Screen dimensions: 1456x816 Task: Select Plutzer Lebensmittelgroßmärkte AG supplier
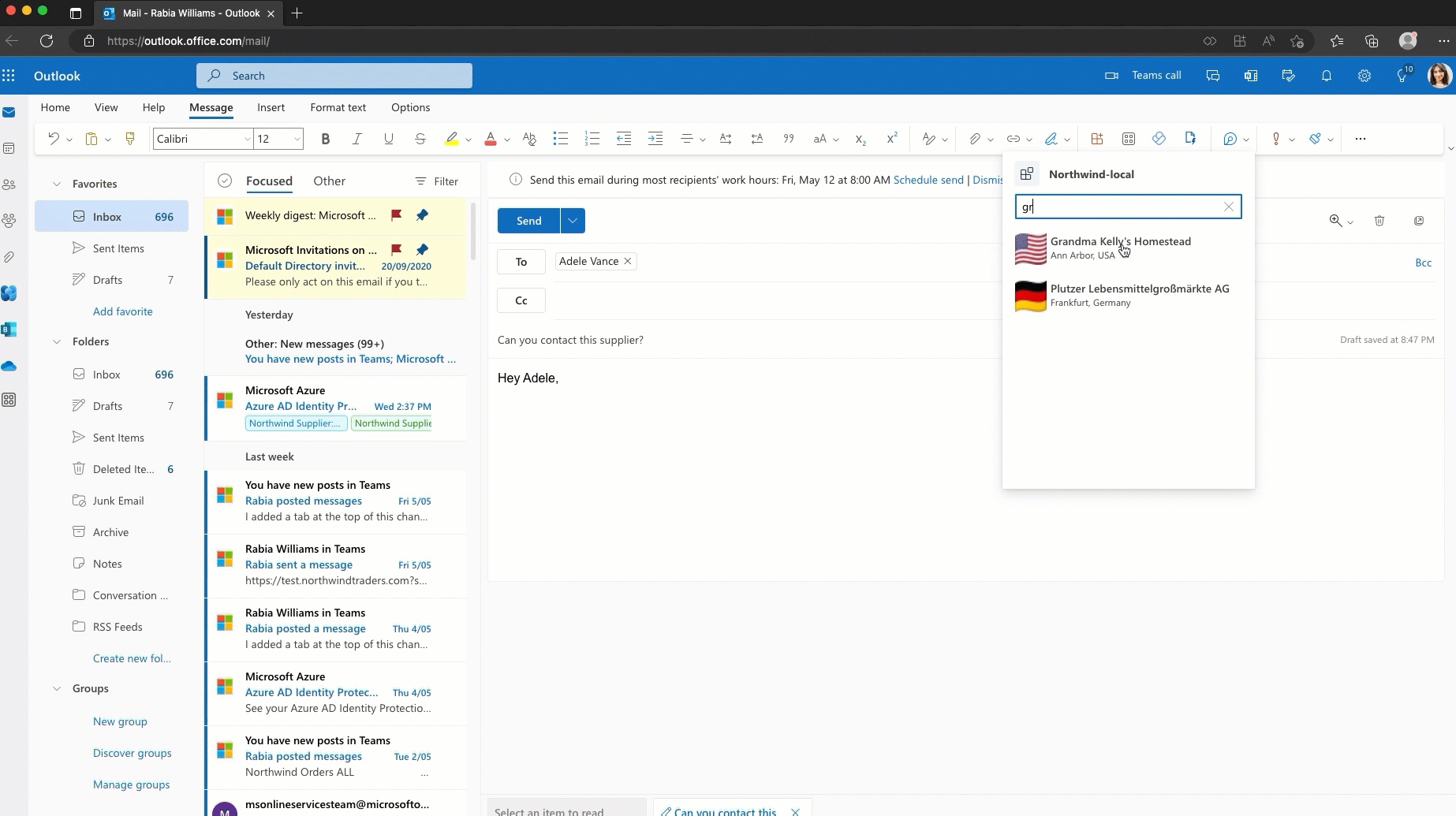[1128, 296]
